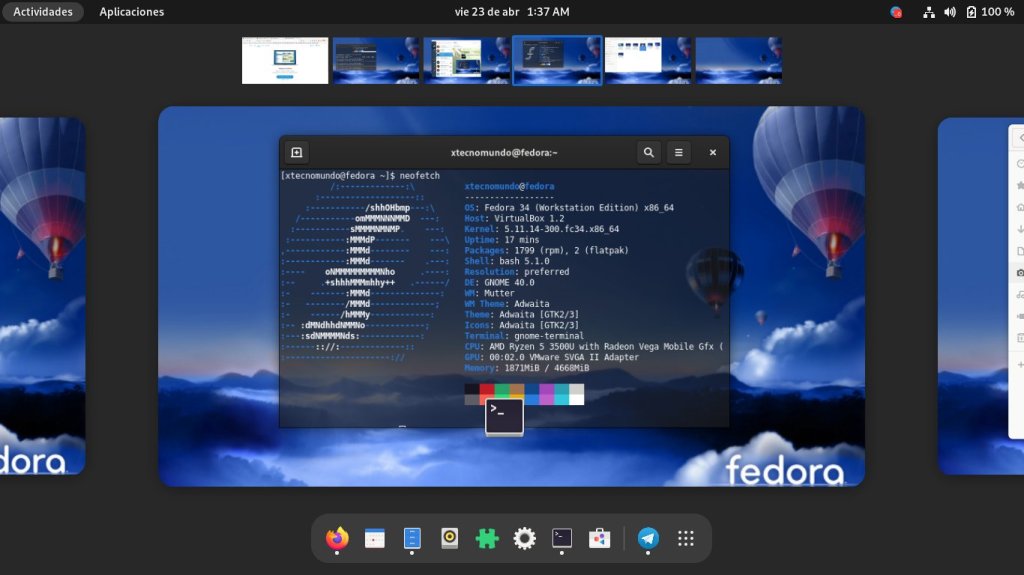Launch Firefox from the dock
Screen dimensions: 1024x575
[337, 539]
